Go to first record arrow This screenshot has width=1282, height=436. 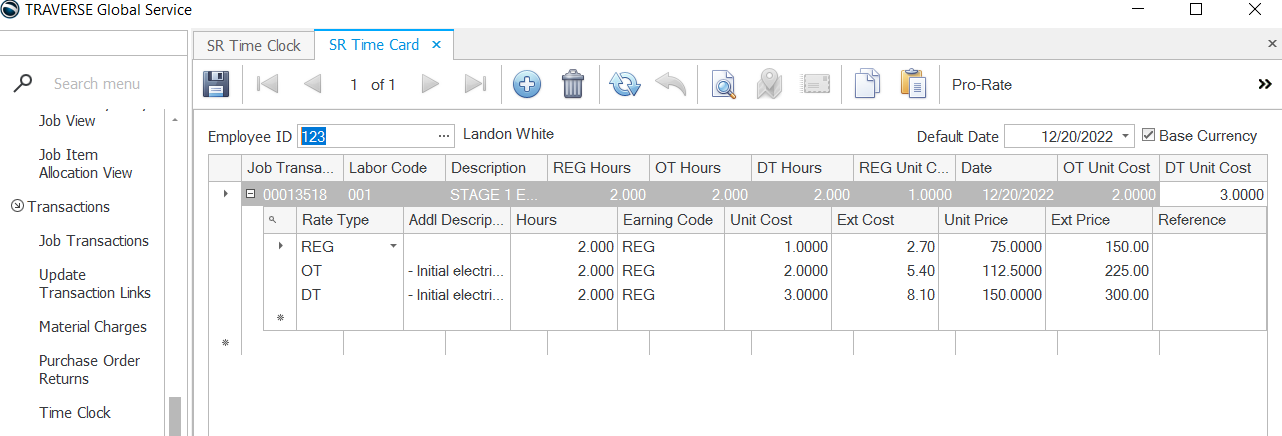[267, 85]
